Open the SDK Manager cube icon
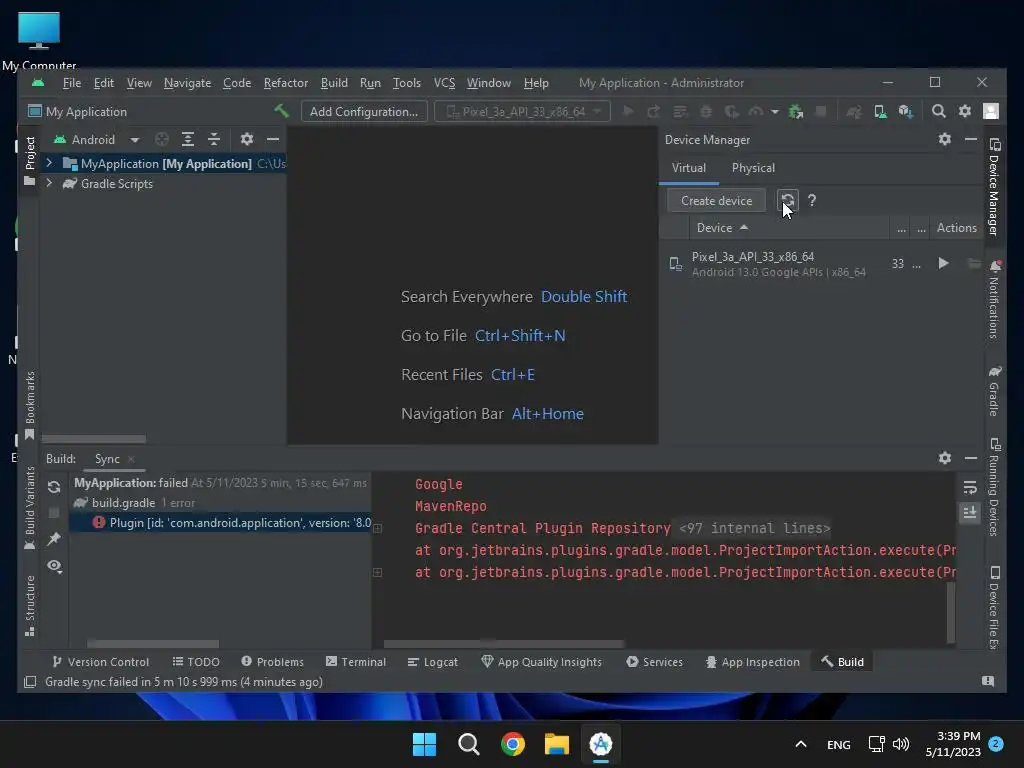This screenshot has width=1024, height=768. pos(905,112)
